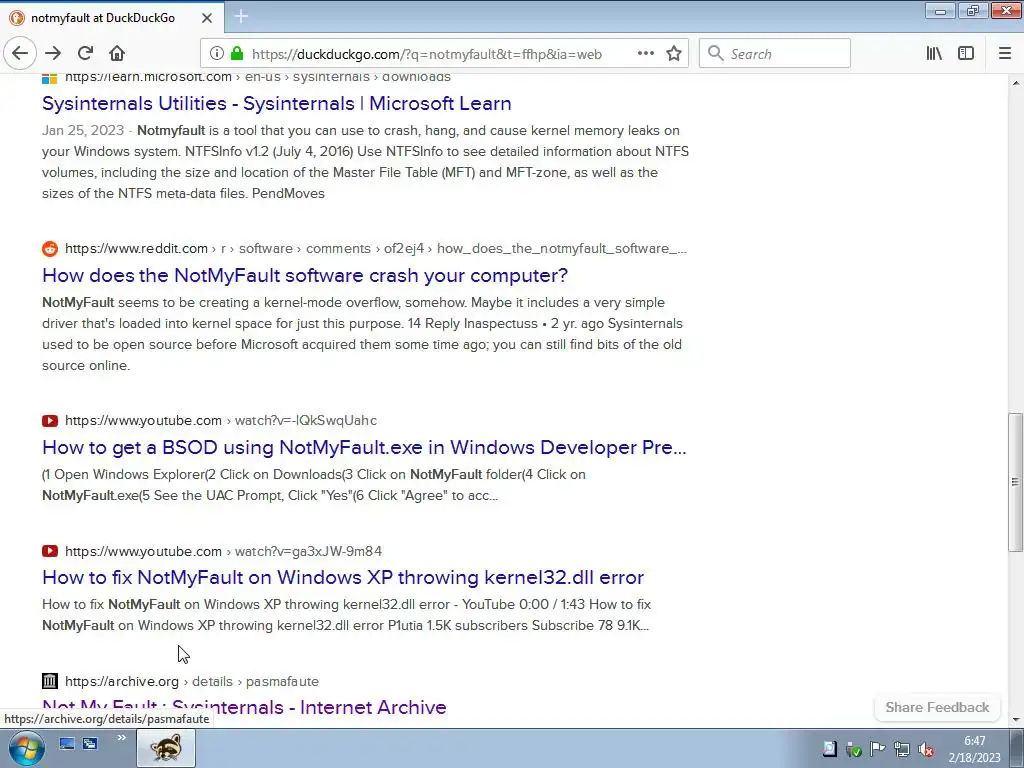Open a new tab with the plus button

click(x=241, y=17)
